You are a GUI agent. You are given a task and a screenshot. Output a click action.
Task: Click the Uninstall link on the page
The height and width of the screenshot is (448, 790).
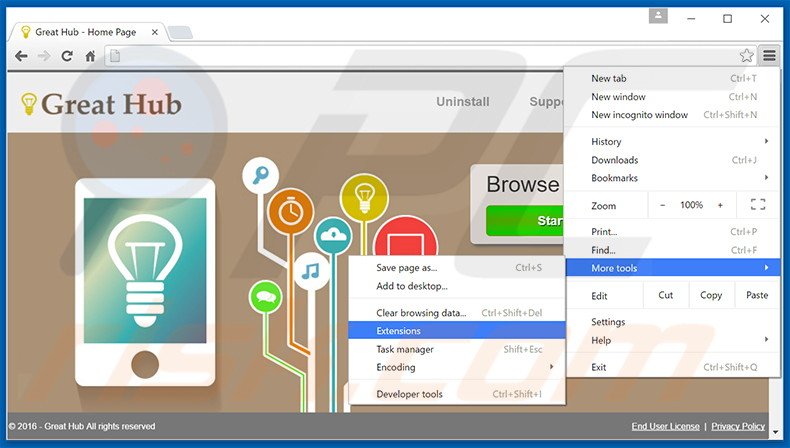463,101
